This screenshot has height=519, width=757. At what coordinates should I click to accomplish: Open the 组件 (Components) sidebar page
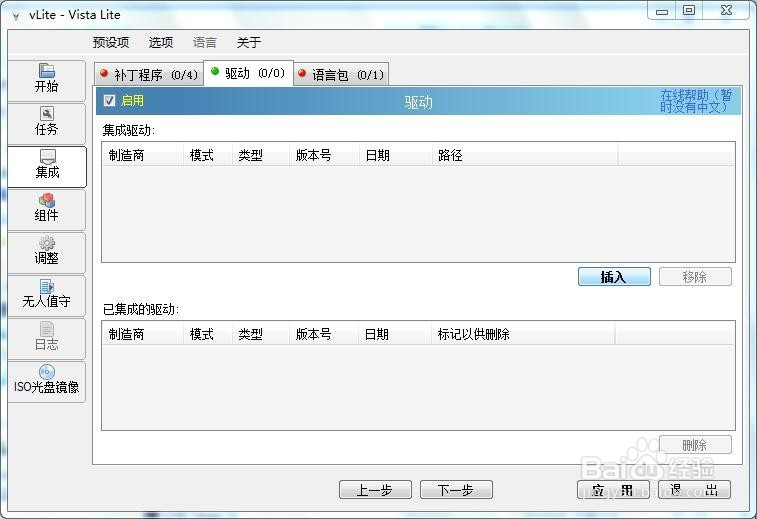tap(46, 209)
